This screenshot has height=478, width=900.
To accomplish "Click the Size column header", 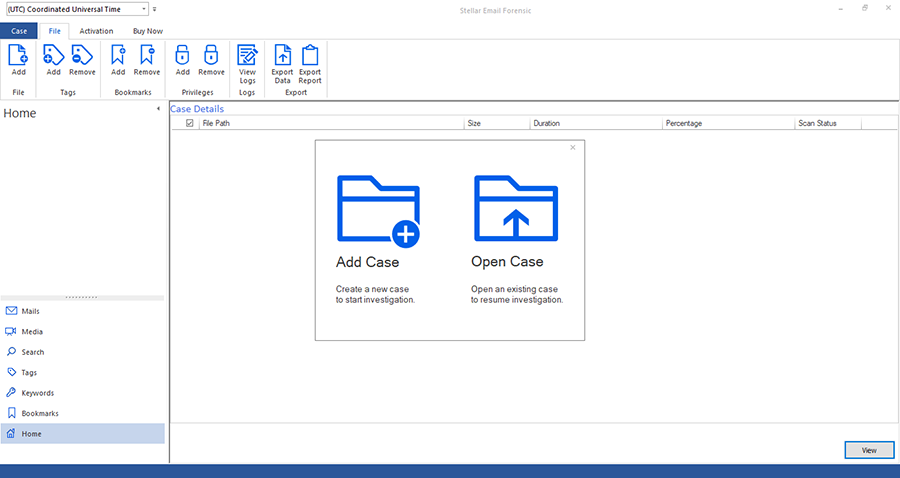I will (x=497, y=123).
